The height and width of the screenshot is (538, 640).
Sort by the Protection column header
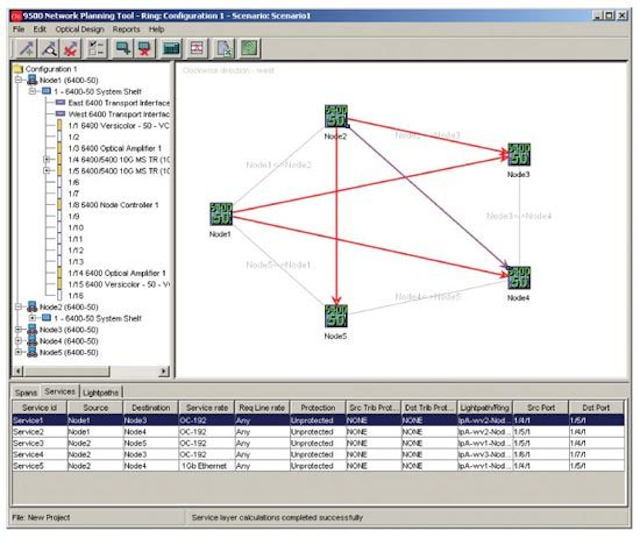coord(318,408)
